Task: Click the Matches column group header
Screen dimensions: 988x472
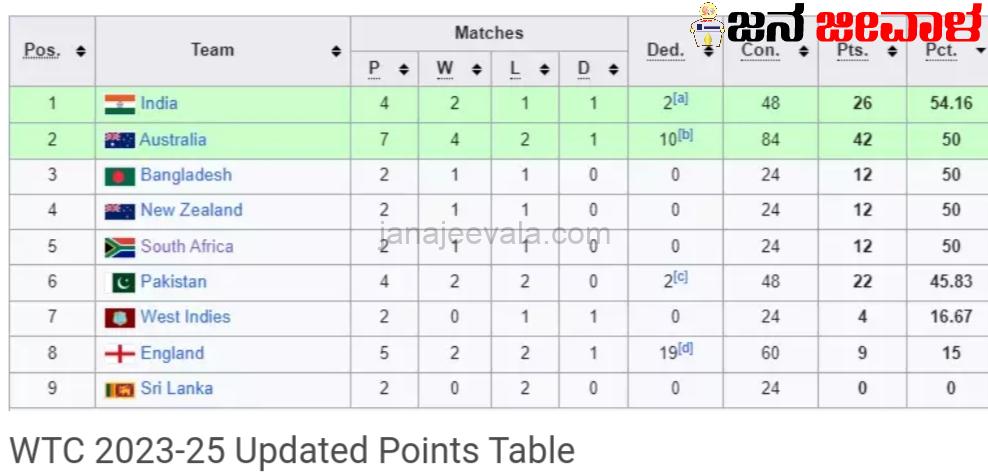Action: tap(489, 33)
